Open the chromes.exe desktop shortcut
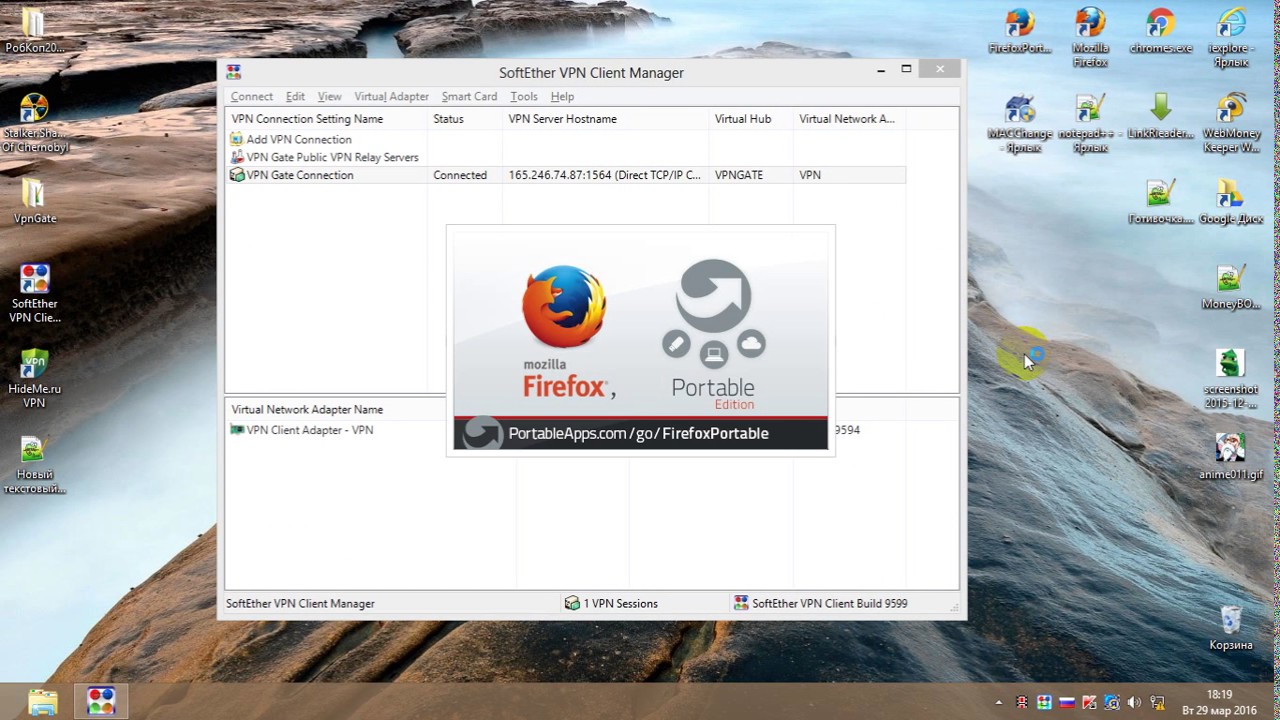Image resolution: width=1280 pixels, height=720 pixels. (x=1161, y=31)
